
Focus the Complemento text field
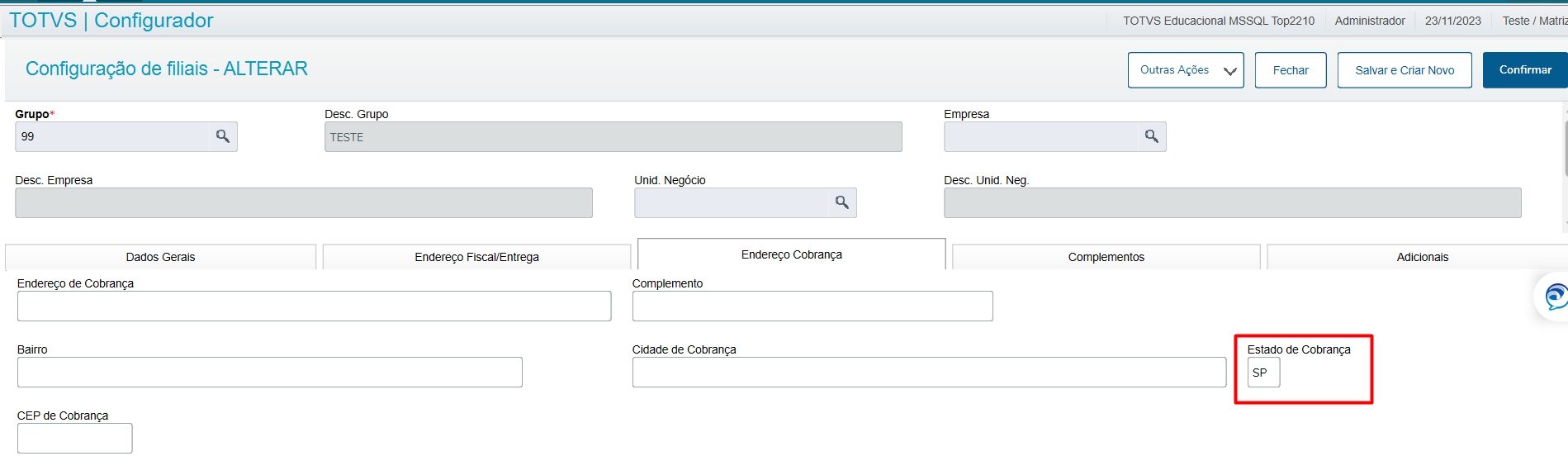coord(812,306)
